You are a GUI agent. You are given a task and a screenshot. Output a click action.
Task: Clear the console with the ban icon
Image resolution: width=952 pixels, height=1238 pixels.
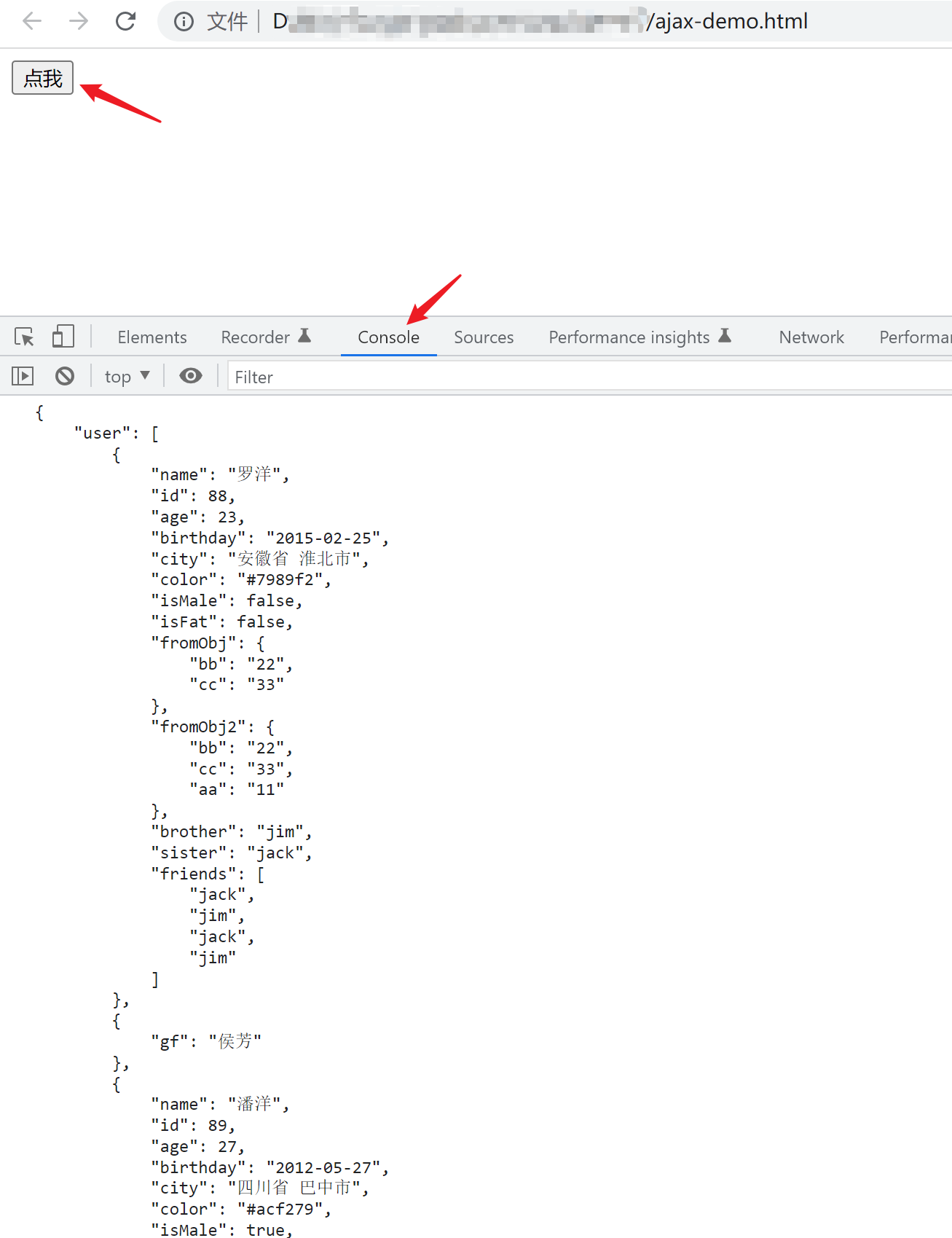[65, 376]
